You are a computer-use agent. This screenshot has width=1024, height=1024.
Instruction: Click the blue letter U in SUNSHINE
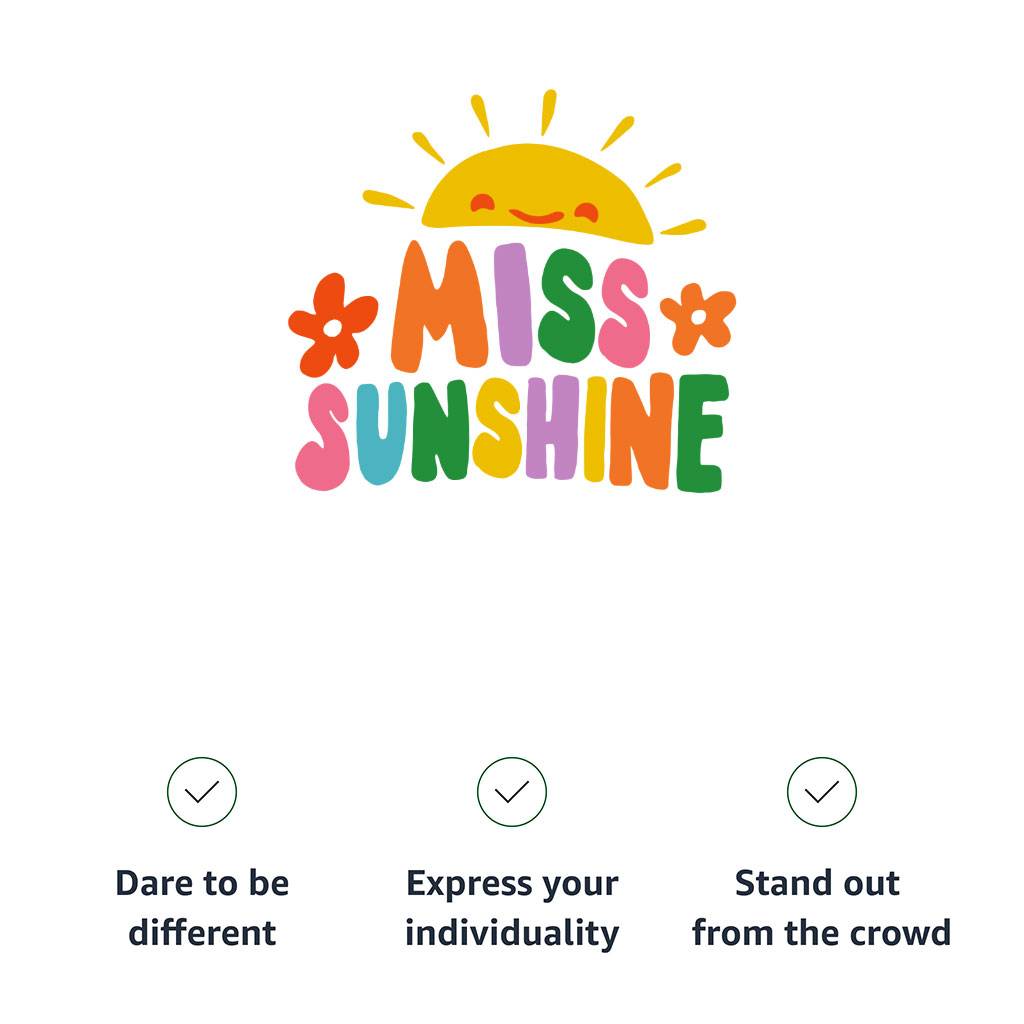[x=380, y=434]
